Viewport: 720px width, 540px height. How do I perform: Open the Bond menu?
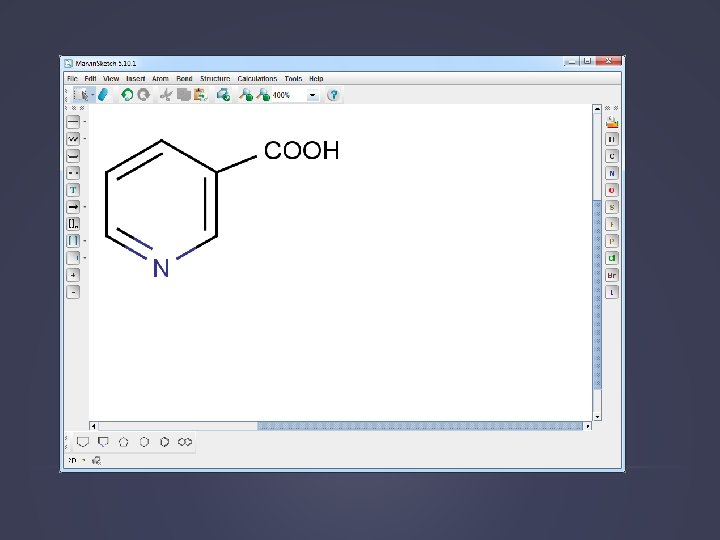click(184, 79)
